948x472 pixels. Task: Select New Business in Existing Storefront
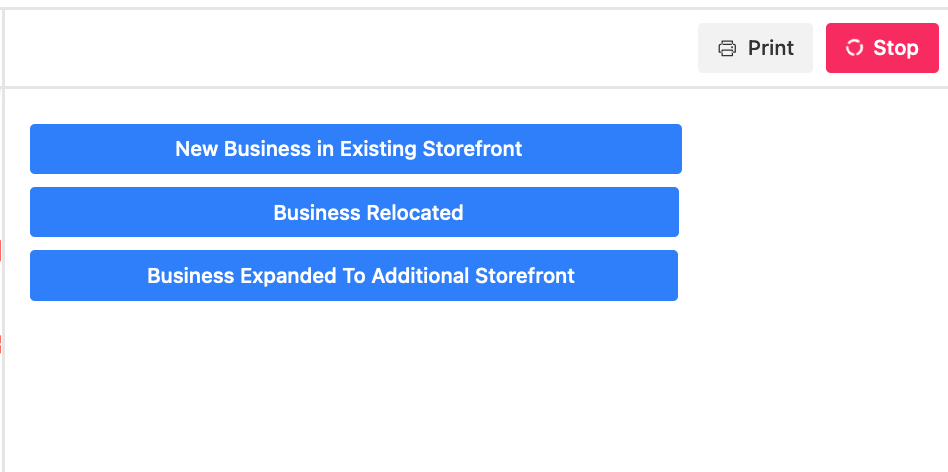click(x=356, y=149)
